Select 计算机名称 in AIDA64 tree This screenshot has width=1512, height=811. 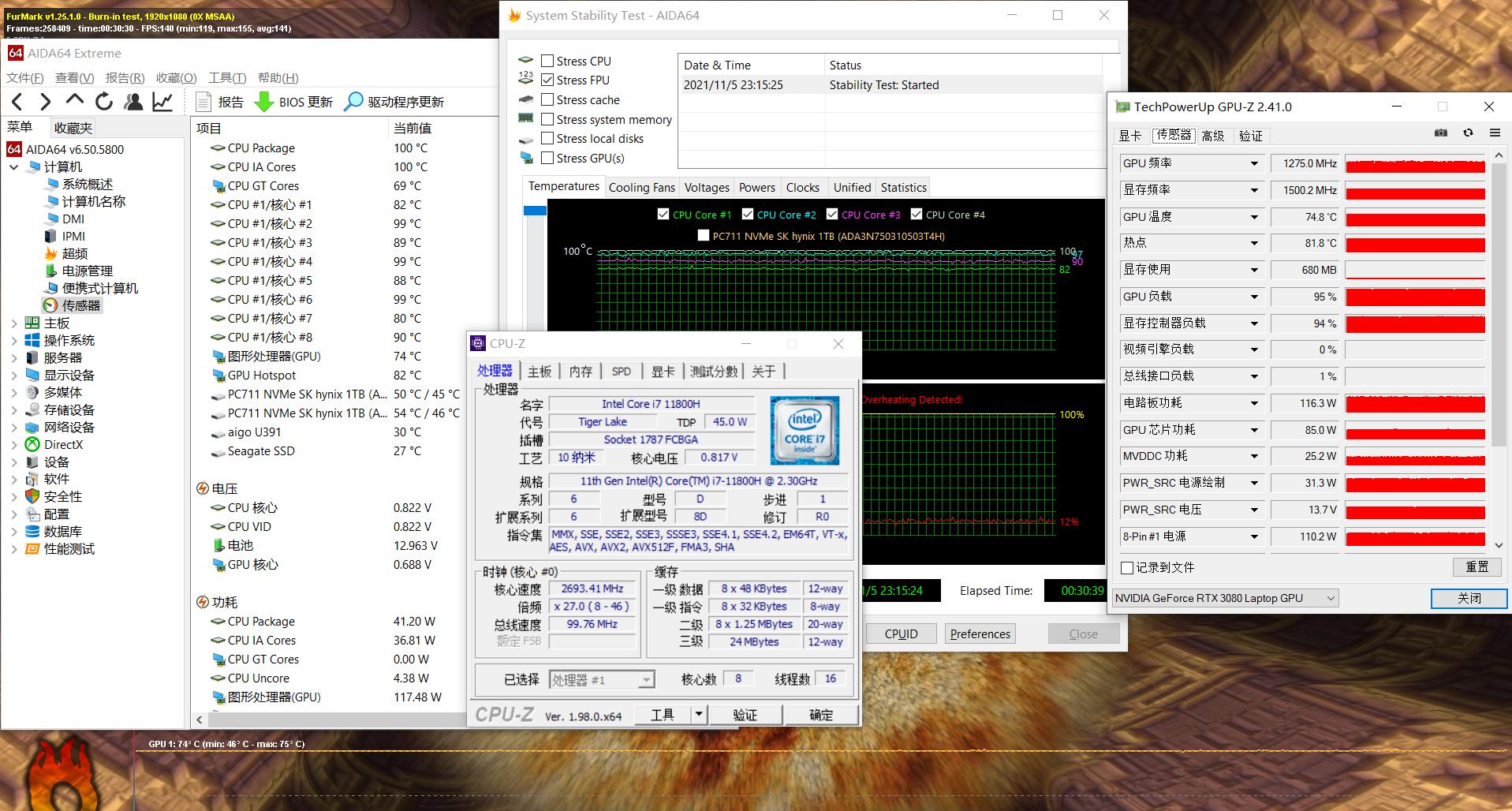pos(94,201)
